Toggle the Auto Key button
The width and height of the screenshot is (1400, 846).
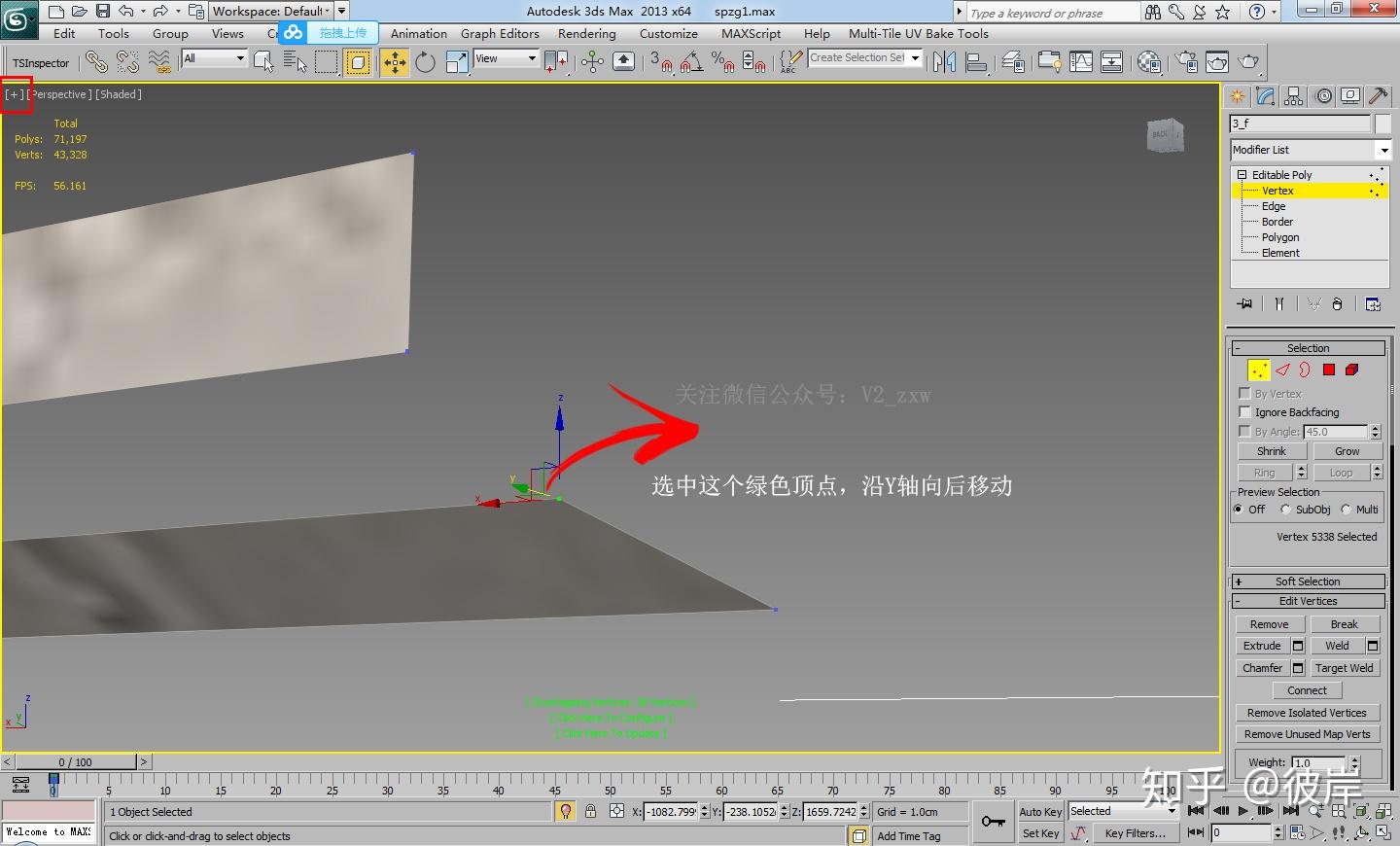[1040, 812]
